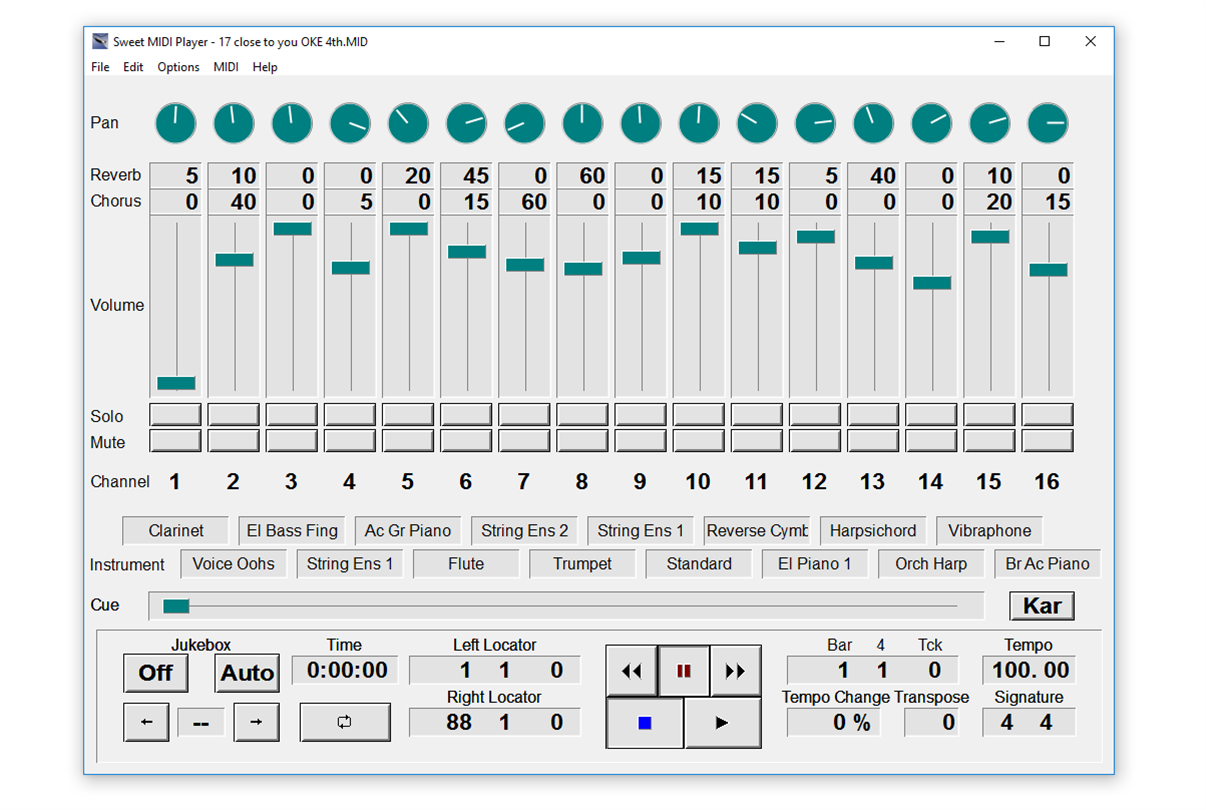Viewport: 1206px width, 810px height.
Task: Click the Signature 4 4 field
Action: coord(1028,722)
